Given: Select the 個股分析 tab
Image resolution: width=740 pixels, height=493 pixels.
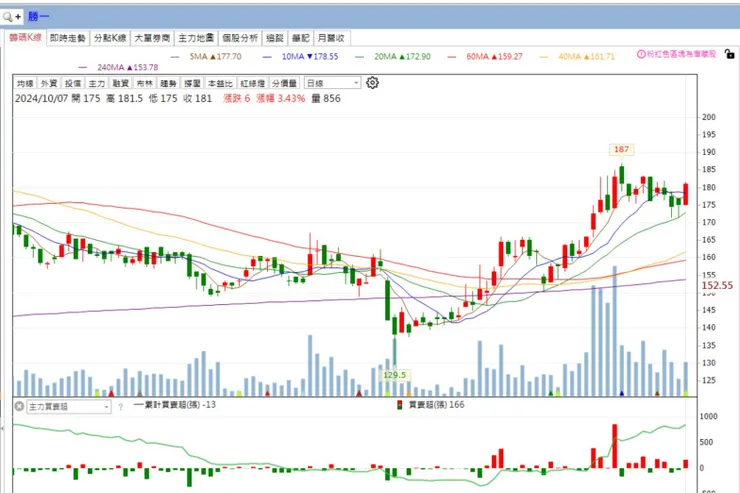Looking at the screenshot, I should [x=240, y=38].
